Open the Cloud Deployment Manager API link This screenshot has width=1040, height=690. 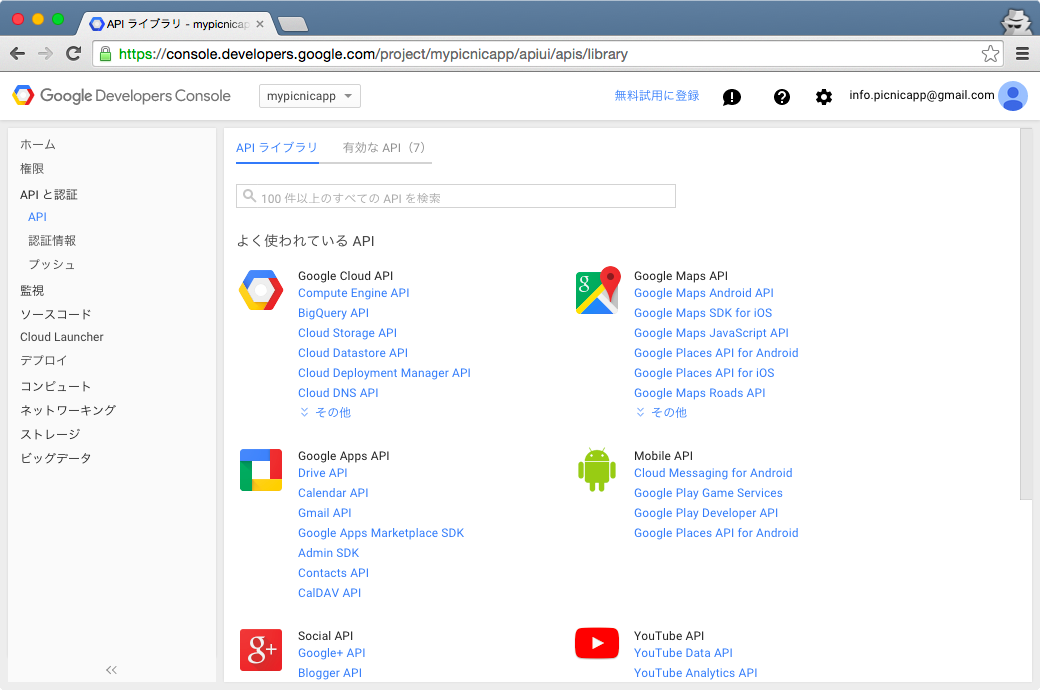click(385, 373)
